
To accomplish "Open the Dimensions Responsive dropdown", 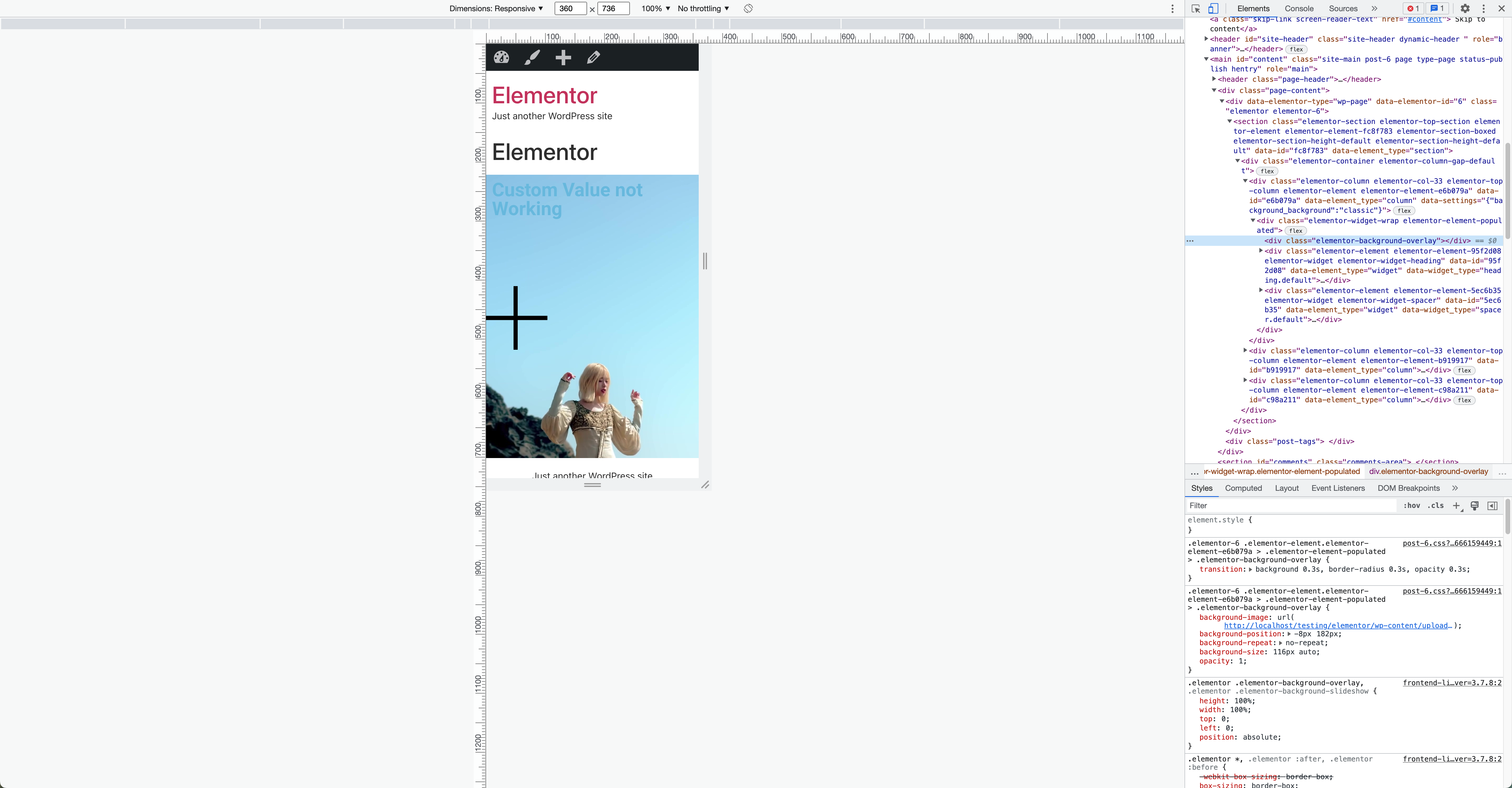I will 496,8.
